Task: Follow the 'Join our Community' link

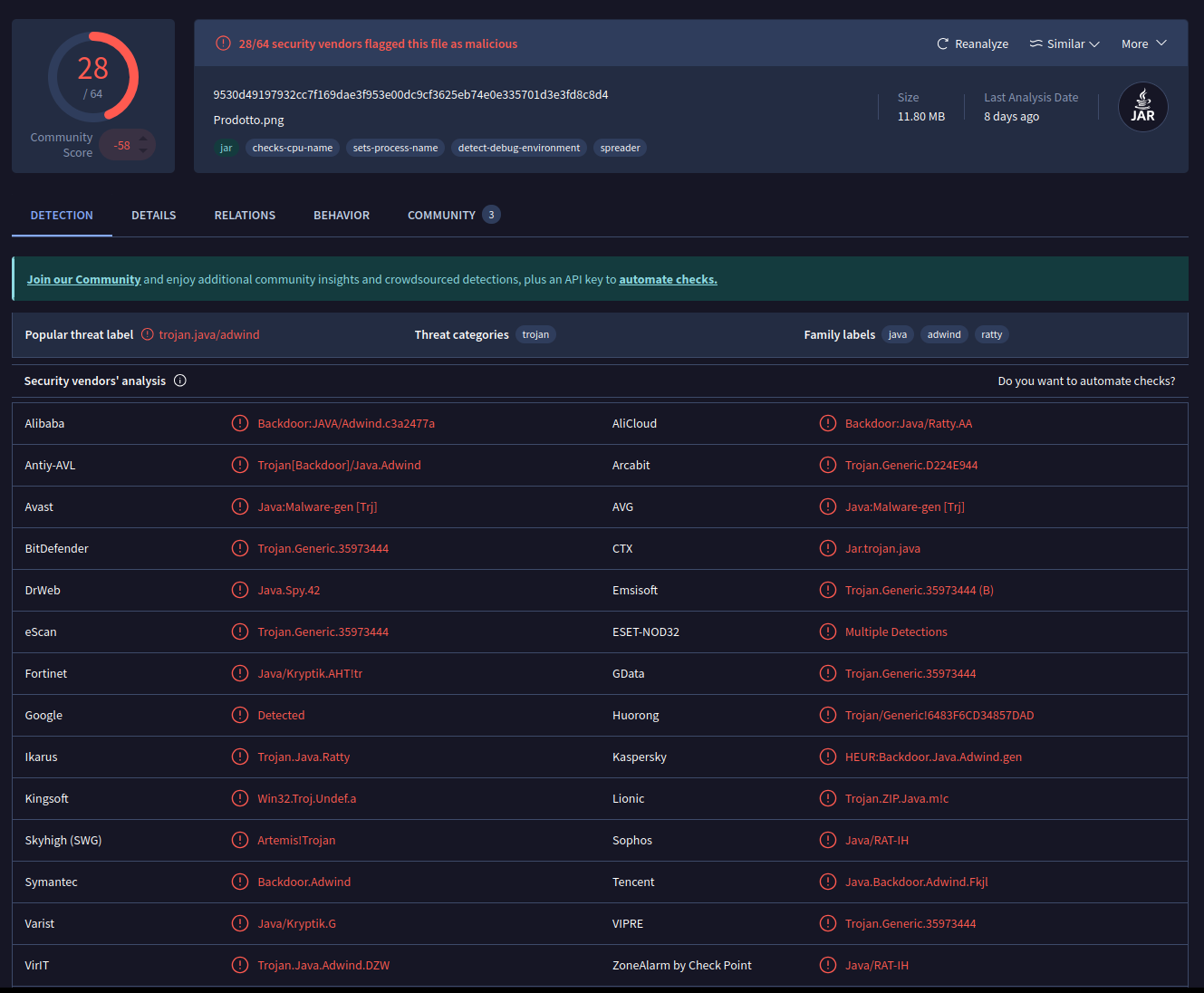Action: pyautogui.click(x=83, y=280)
